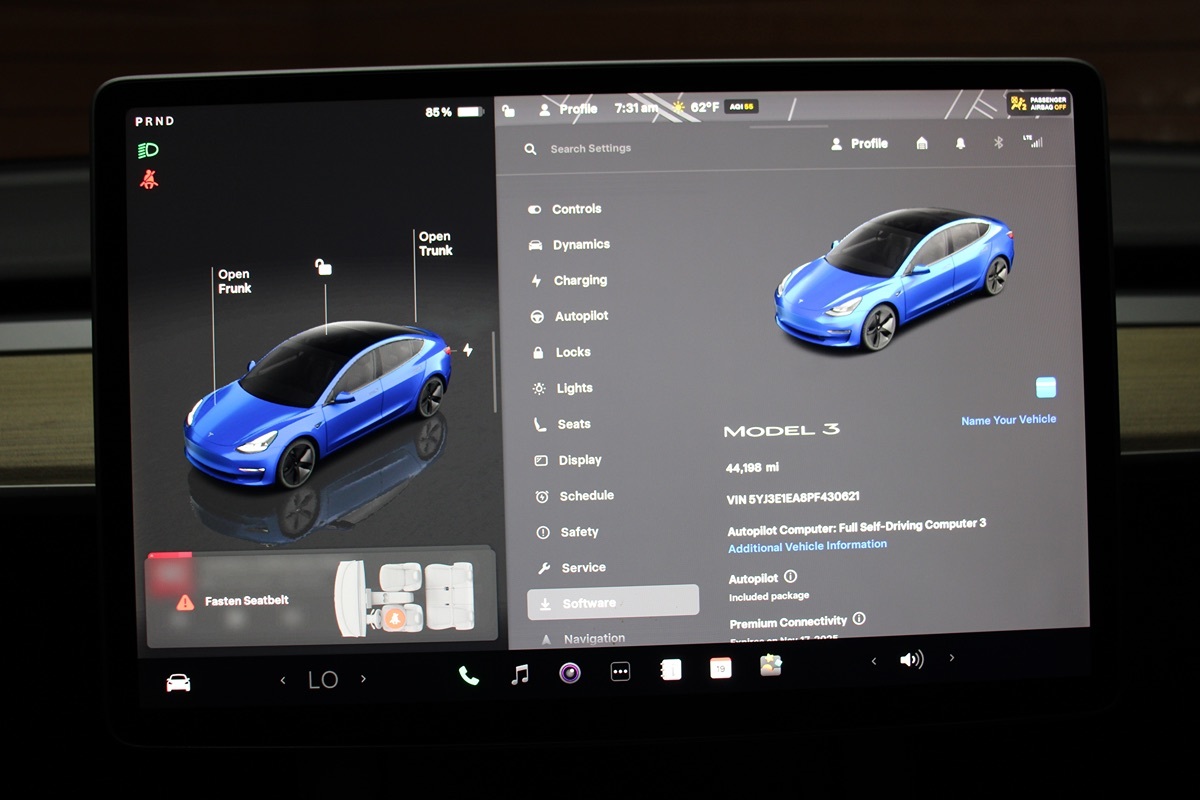Decrease temperature with left arrow by LO
Screen dimensions: 1200x800
click(x=283, y=680)
